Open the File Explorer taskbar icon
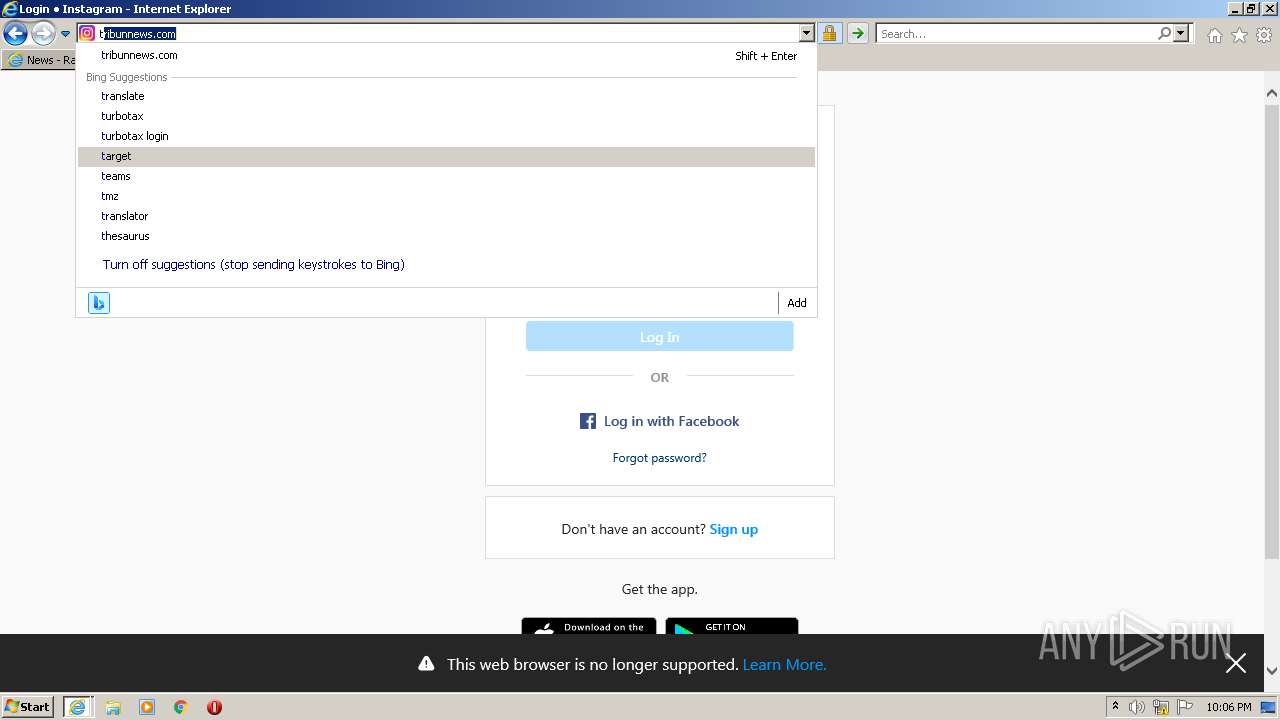The image size is (1280, 720). (x=113, y=707)
